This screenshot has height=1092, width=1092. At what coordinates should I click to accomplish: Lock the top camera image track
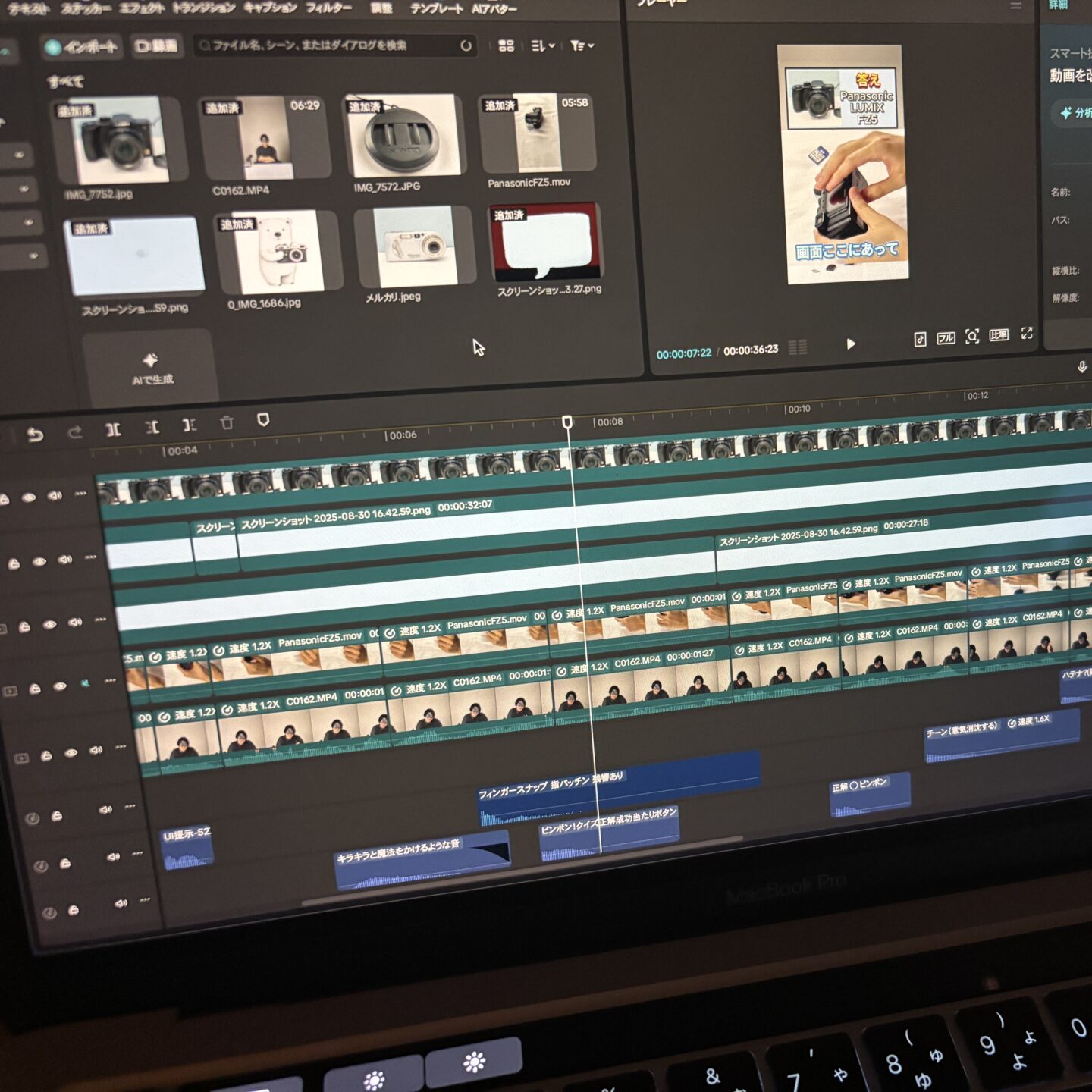pos(4,499)
